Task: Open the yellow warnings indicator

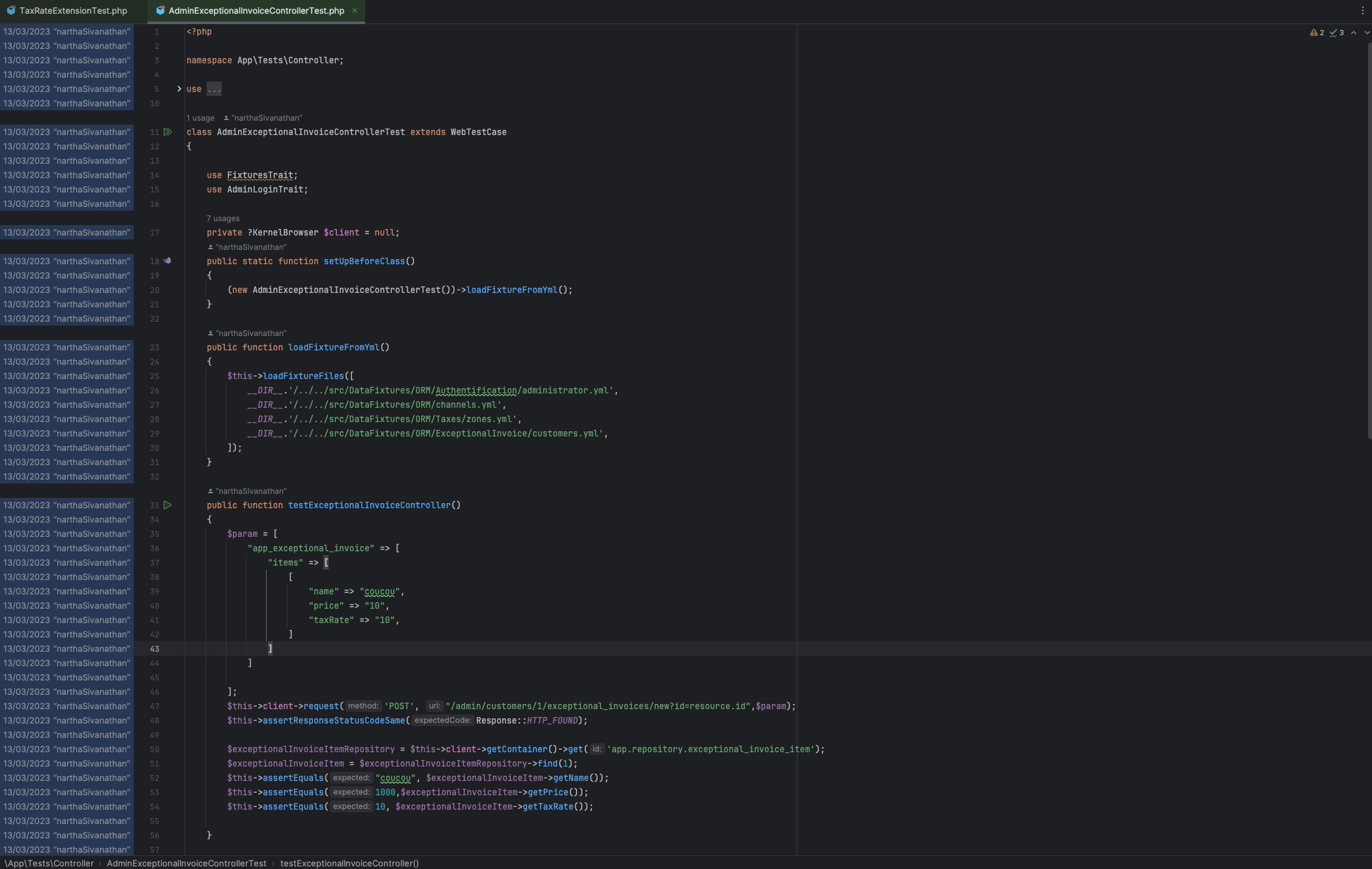Action: (1317, 33)
